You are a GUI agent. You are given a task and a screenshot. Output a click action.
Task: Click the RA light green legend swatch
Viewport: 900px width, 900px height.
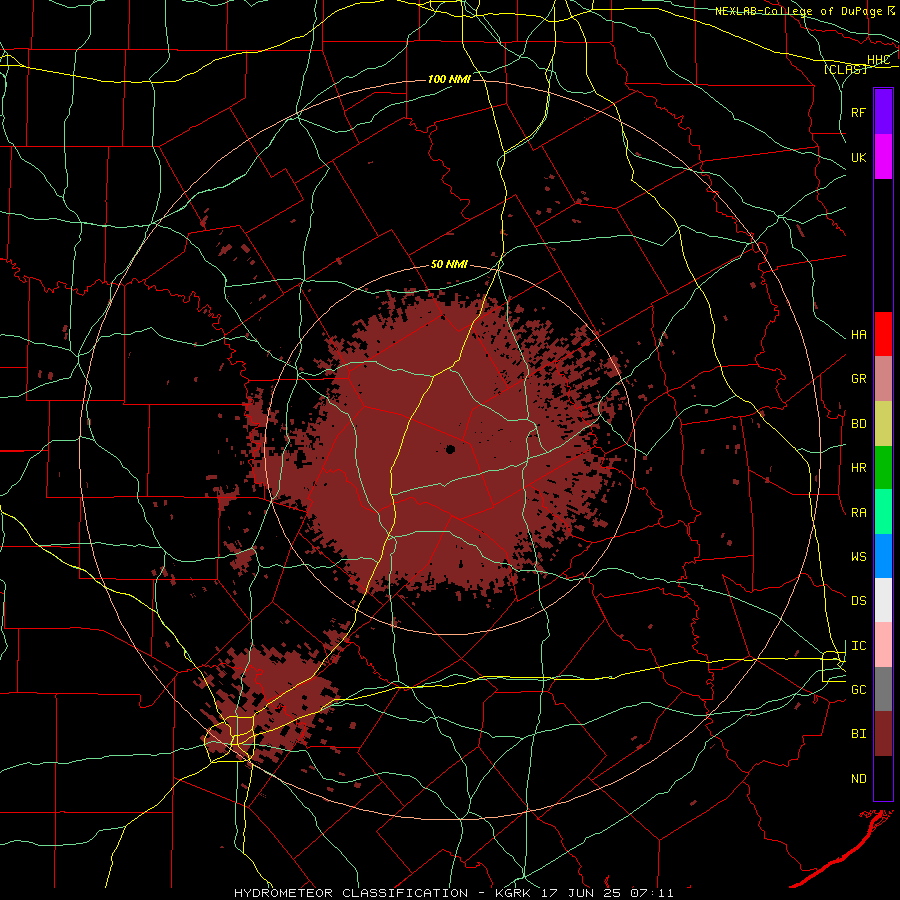coord(883,512)
